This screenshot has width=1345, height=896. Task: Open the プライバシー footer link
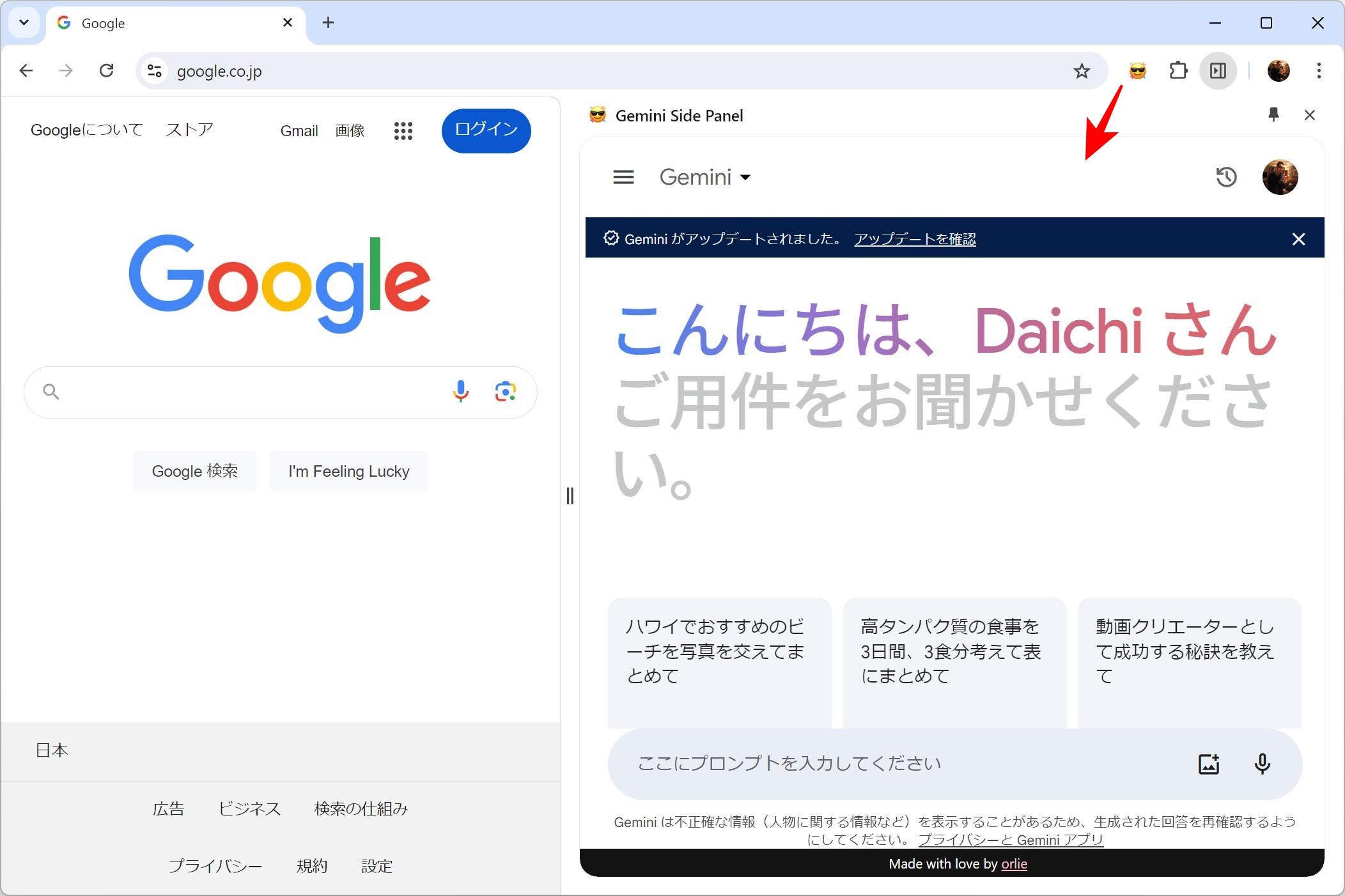215,866
